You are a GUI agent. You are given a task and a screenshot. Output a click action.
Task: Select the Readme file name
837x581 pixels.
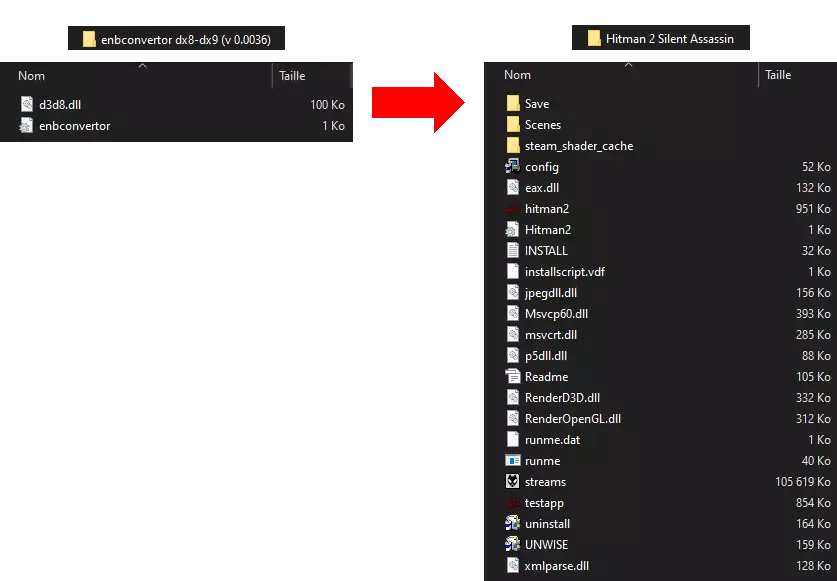547,377
